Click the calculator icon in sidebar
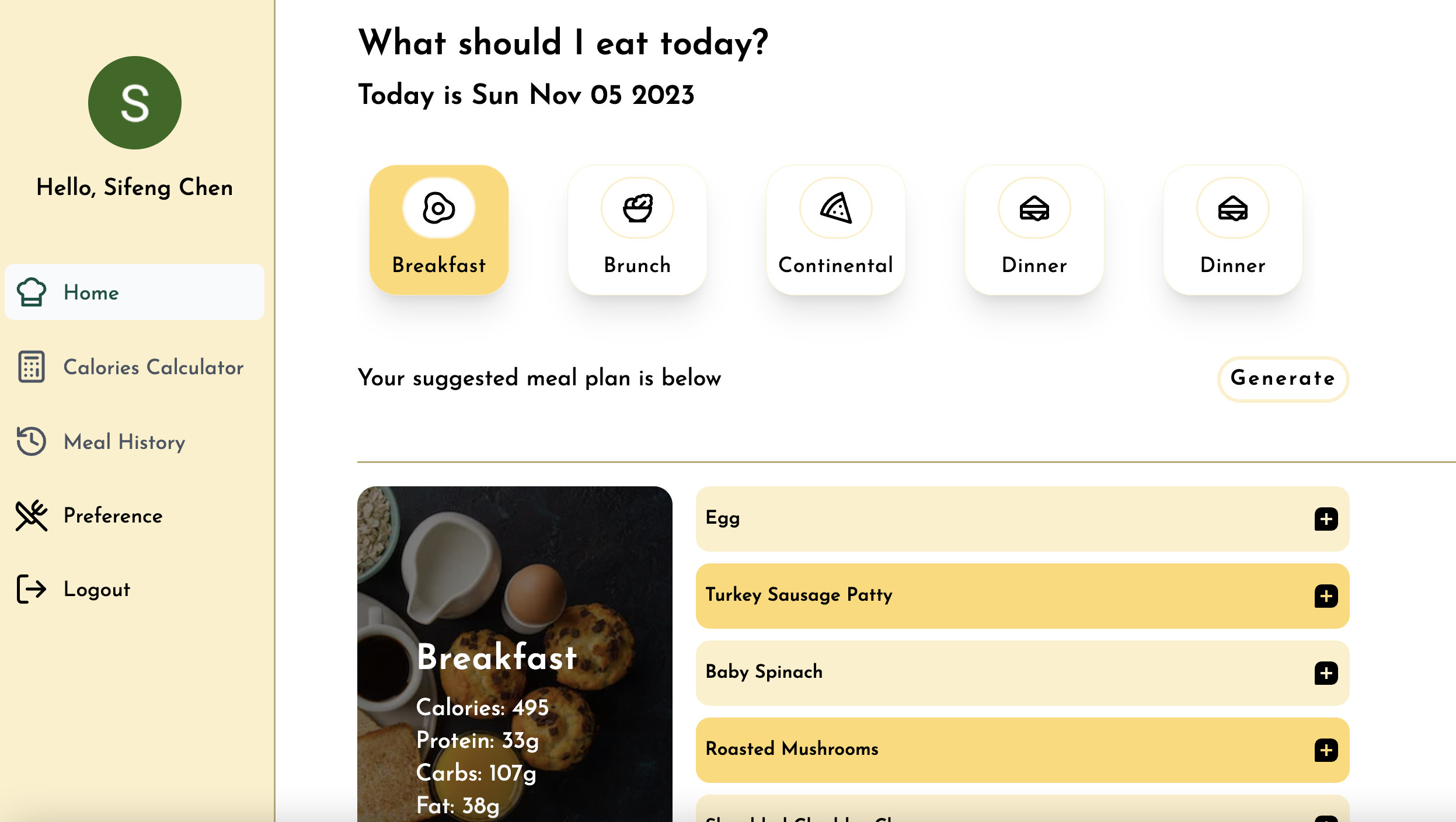The height and width of the screenshot is (822, 1456). tap(31, 367)
